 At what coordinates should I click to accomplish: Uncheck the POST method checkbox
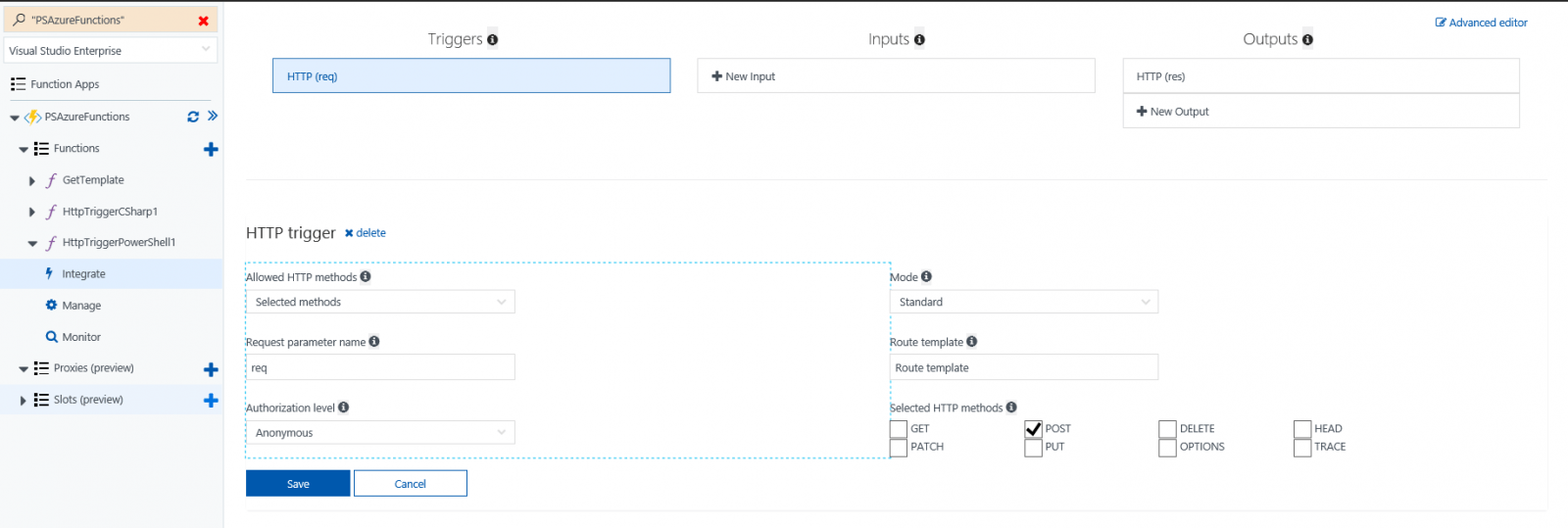[x=1033, y=429]
